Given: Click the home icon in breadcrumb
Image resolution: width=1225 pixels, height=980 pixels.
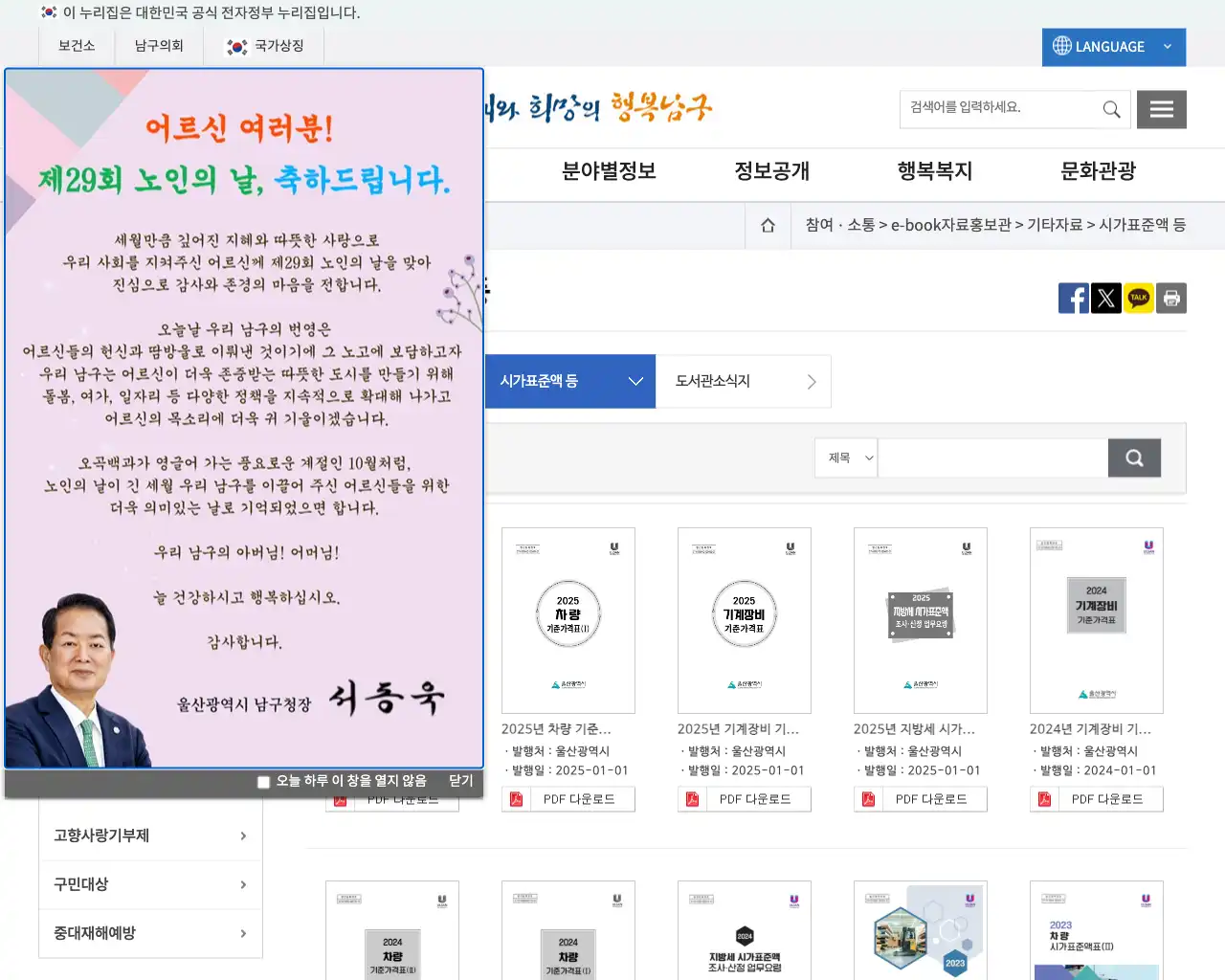Looking at the screenshot, I should [x=768, y=226].
